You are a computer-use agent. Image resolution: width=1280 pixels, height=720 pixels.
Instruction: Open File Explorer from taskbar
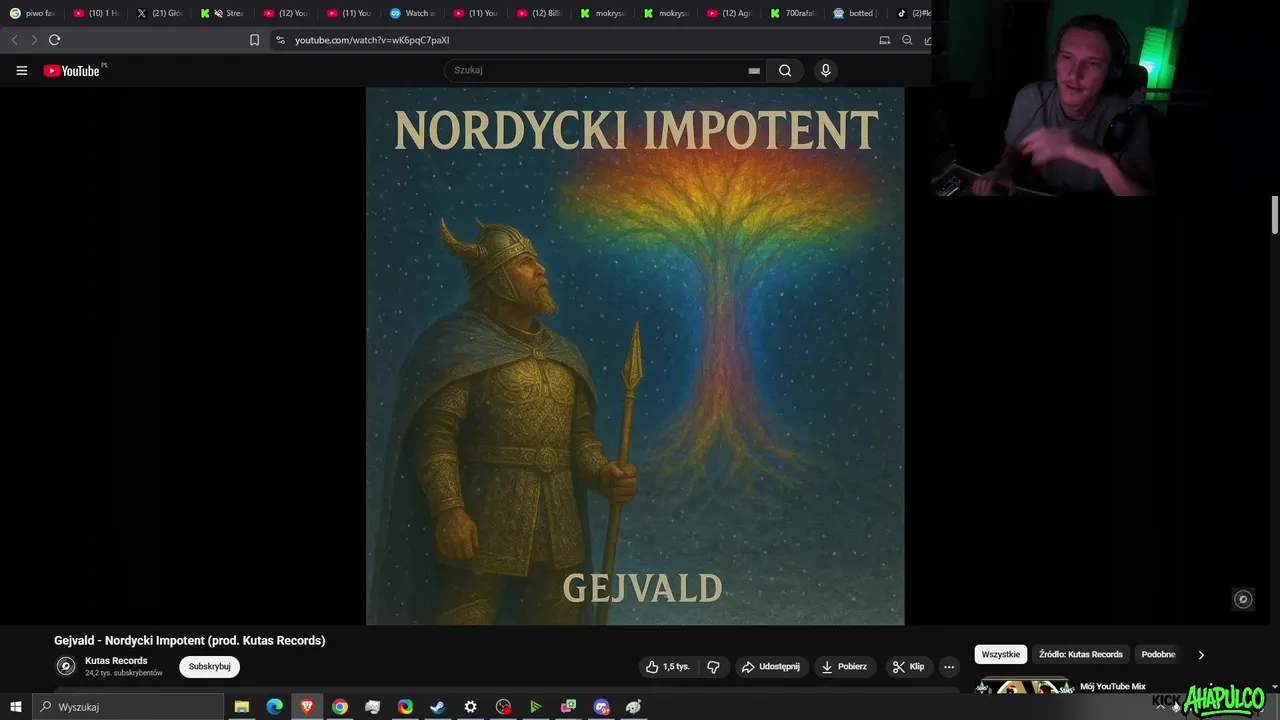coord(242,707)
